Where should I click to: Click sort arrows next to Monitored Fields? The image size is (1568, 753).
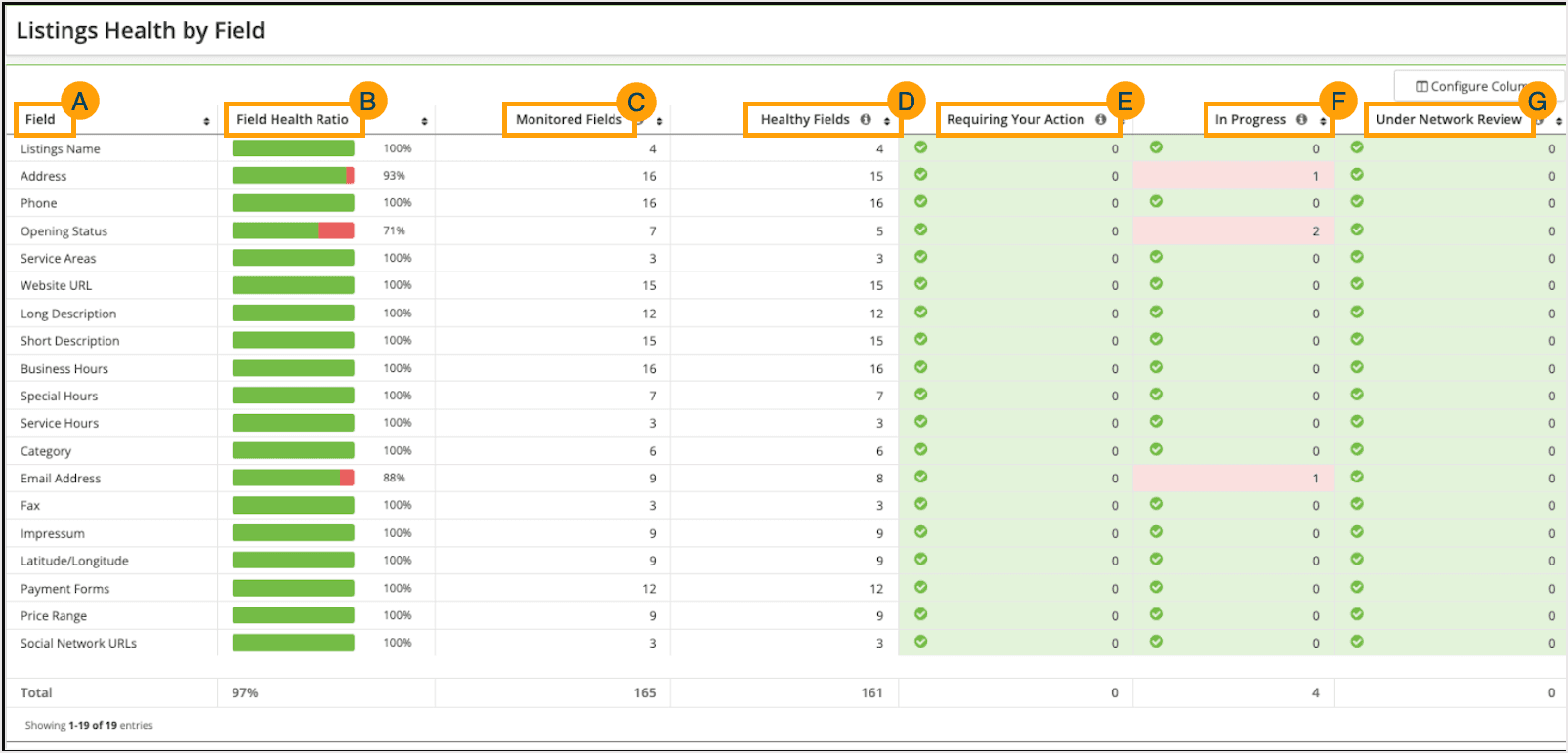(x=659, y=121)
